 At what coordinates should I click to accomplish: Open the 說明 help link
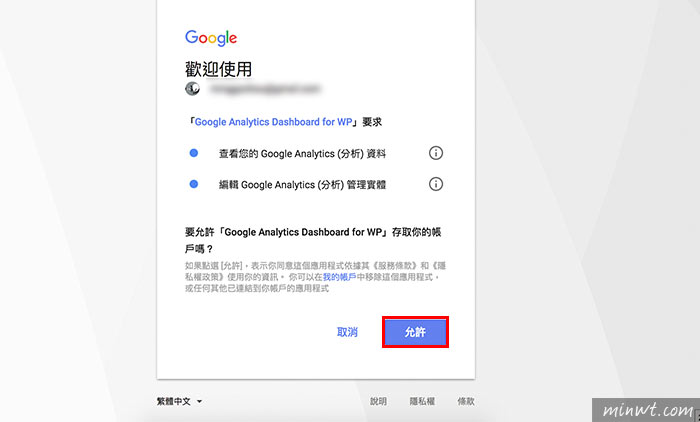[378, 401]
